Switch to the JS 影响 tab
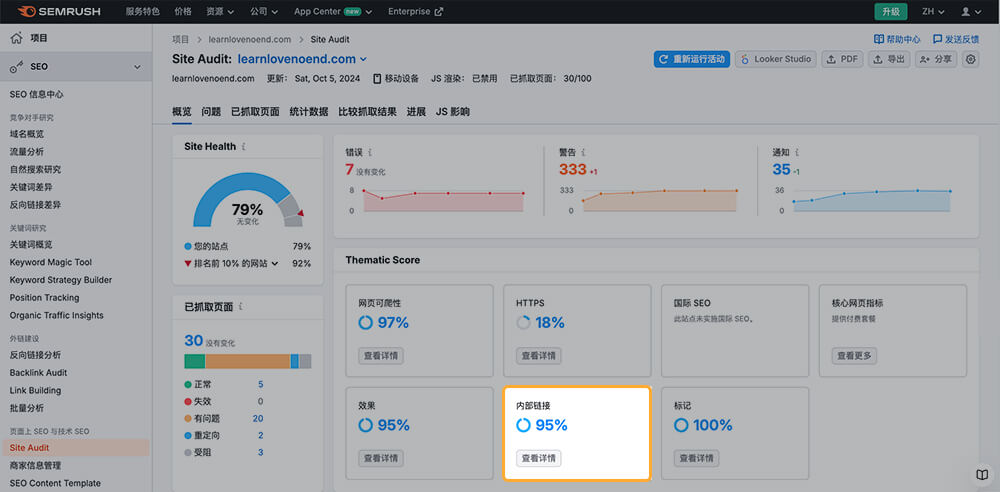Screen dimensions: 1000x492 pos(453,112)
